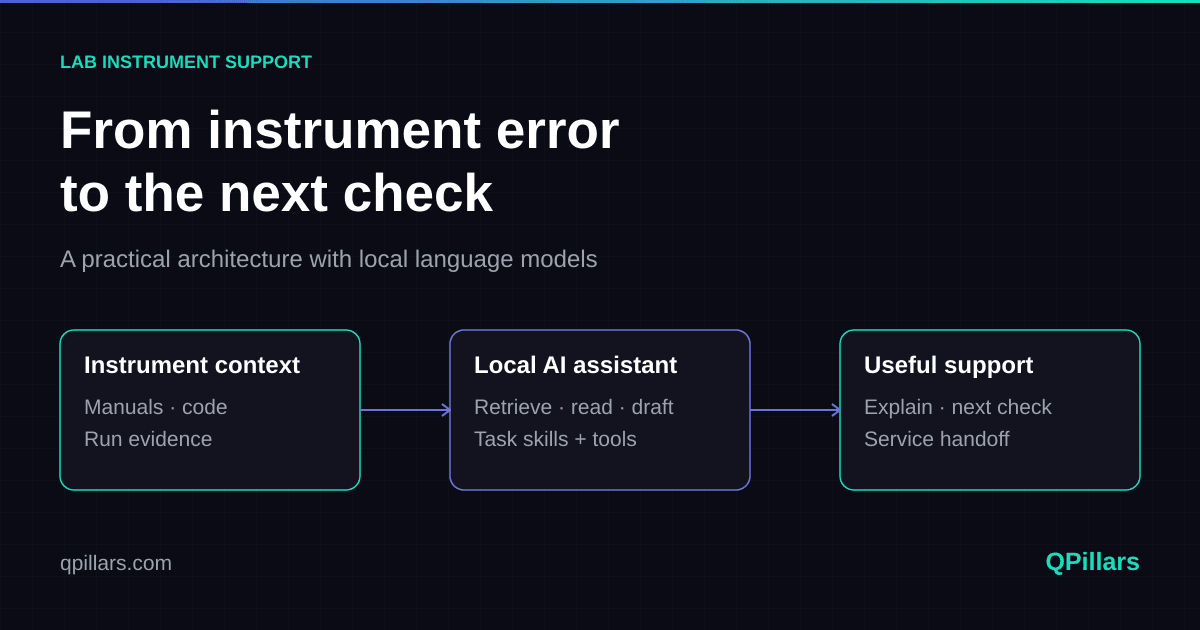Click the subtitle about local language models

point(328,259)
